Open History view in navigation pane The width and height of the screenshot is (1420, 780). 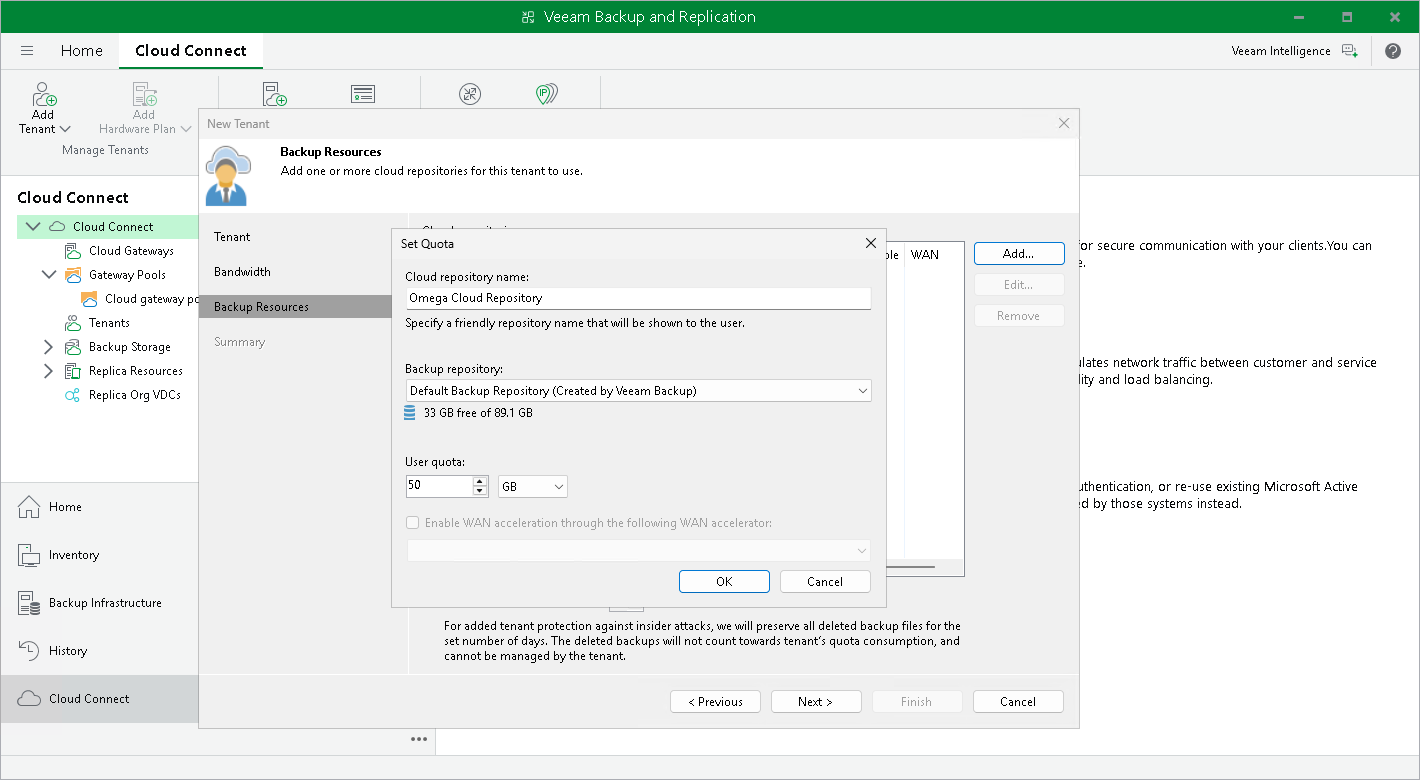tap(67, 651)
